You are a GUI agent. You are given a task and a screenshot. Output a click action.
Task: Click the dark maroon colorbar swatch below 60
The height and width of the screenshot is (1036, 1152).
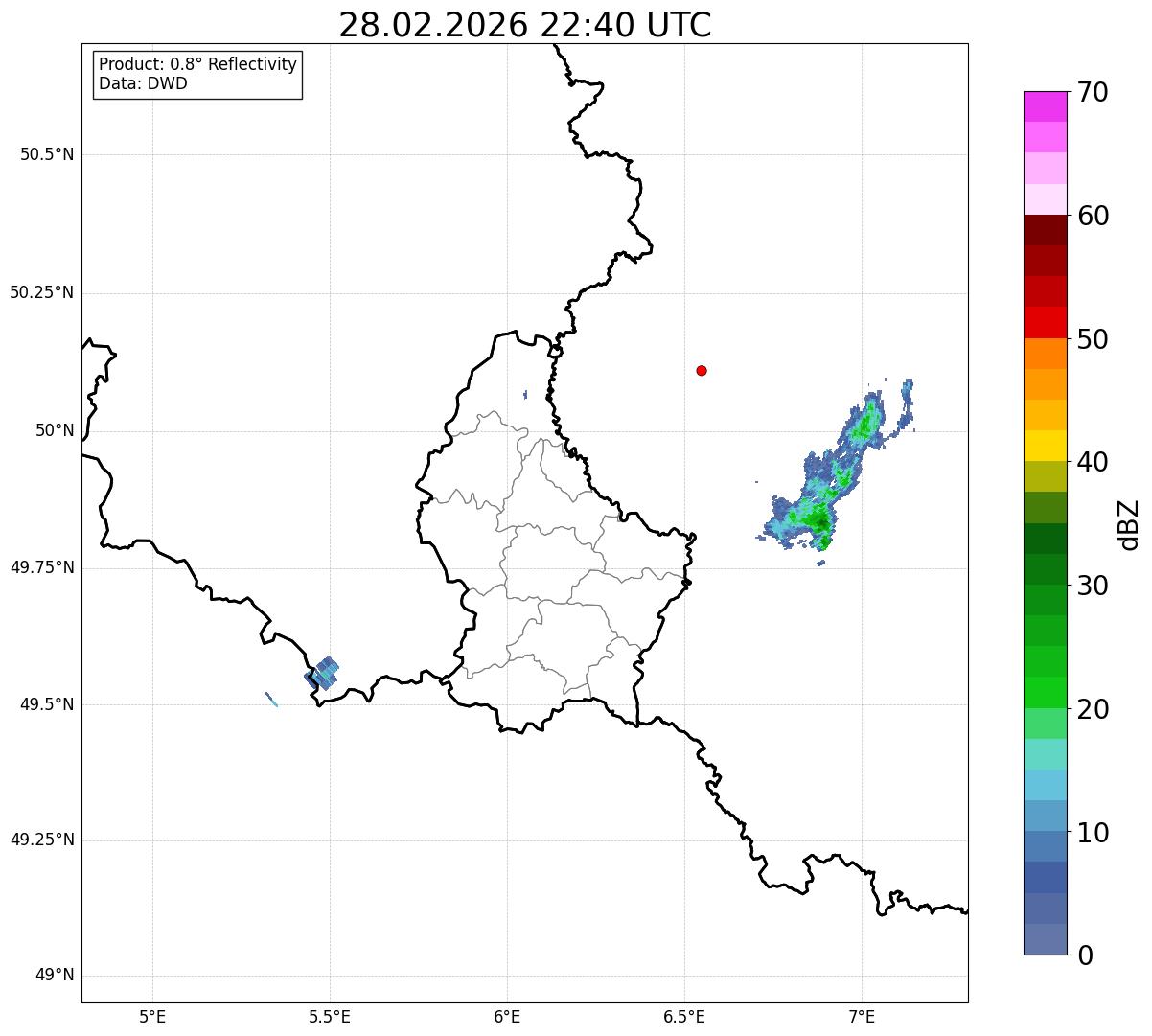click(x=1045, y=230)
